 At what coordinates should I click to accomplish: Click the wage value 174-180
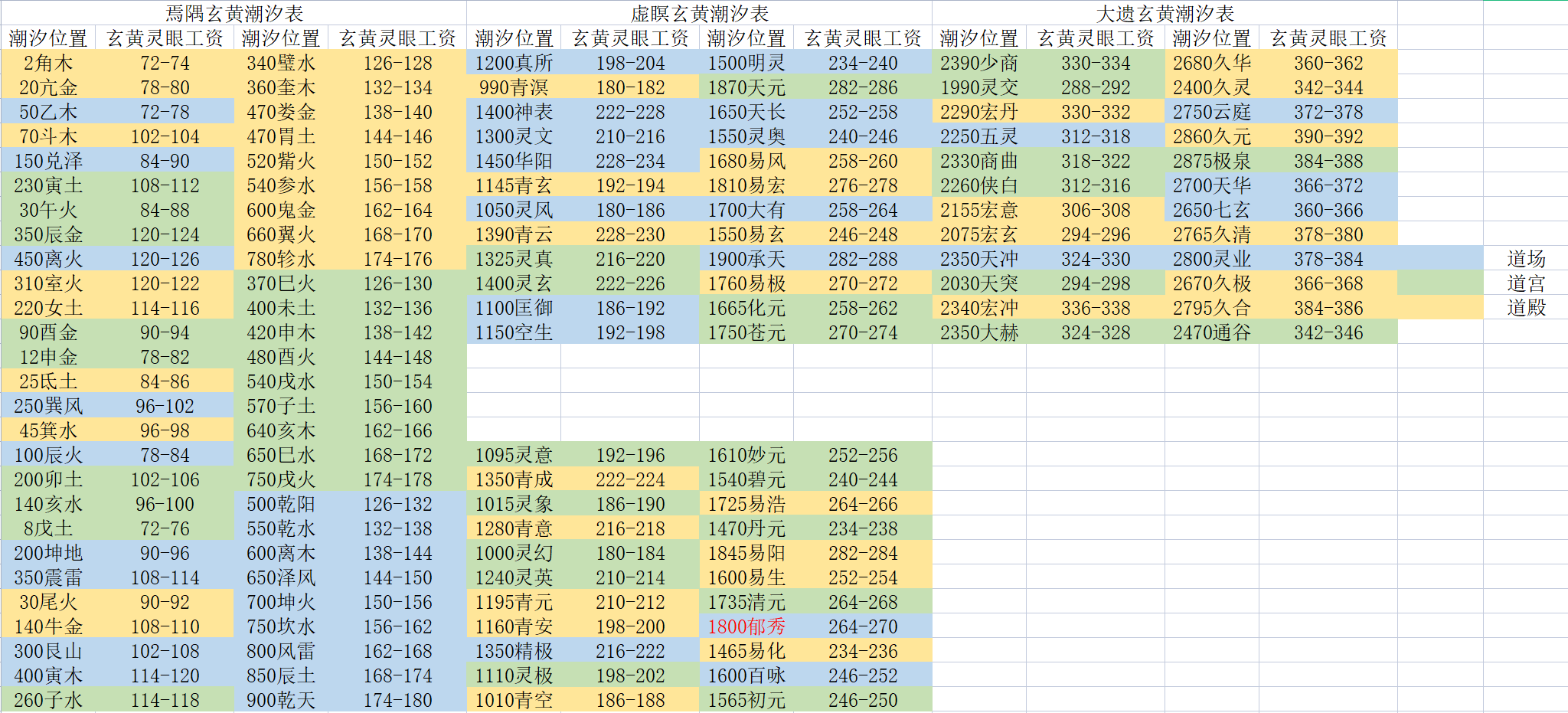397,699
